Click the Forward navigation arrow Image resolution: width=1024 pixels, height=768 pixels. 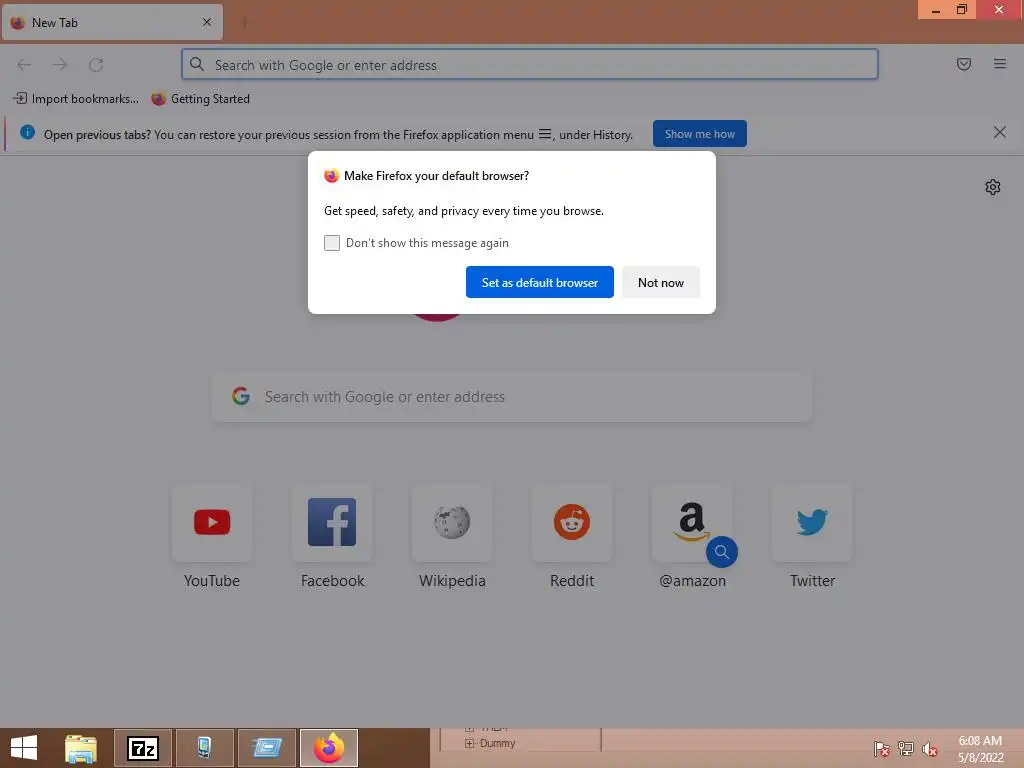point(60,65)
